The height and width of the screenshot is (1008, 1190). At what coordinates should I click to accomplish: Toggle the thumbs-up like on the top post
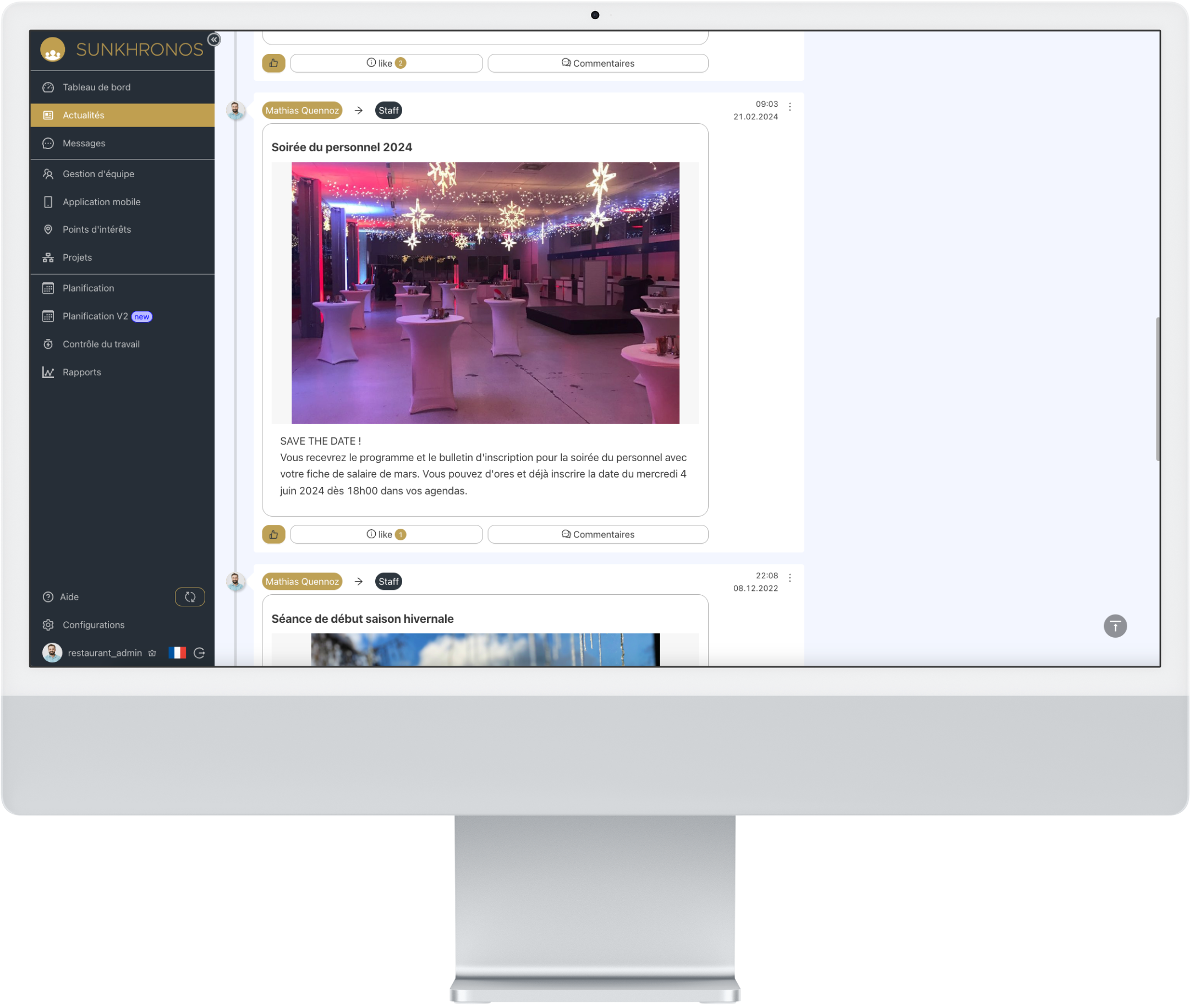pos(273,63)
